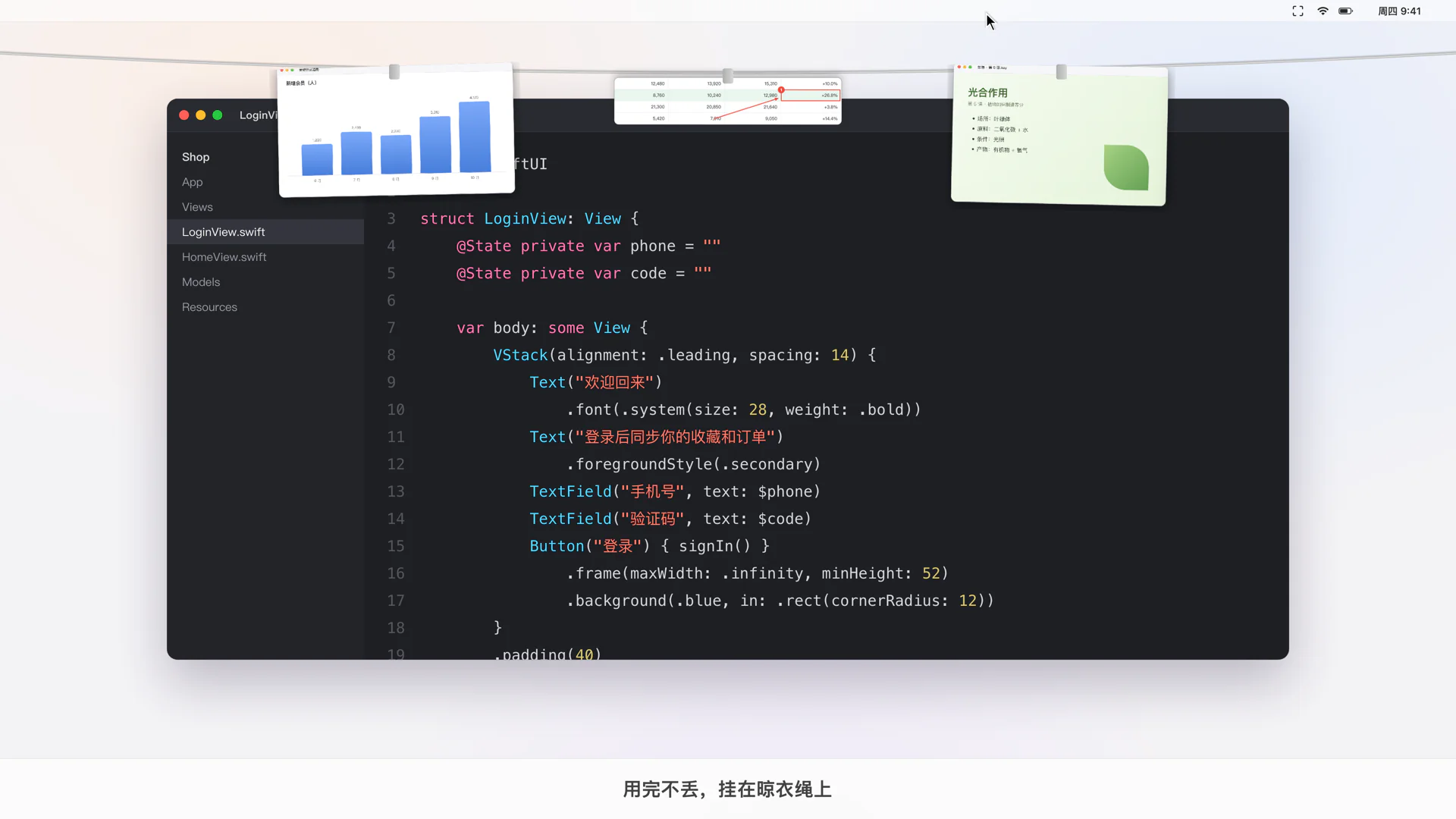Click the .padding(40) line at the bottom
Screen dimensions: 1456x819
pyautogui.click(x=548, y=653)
